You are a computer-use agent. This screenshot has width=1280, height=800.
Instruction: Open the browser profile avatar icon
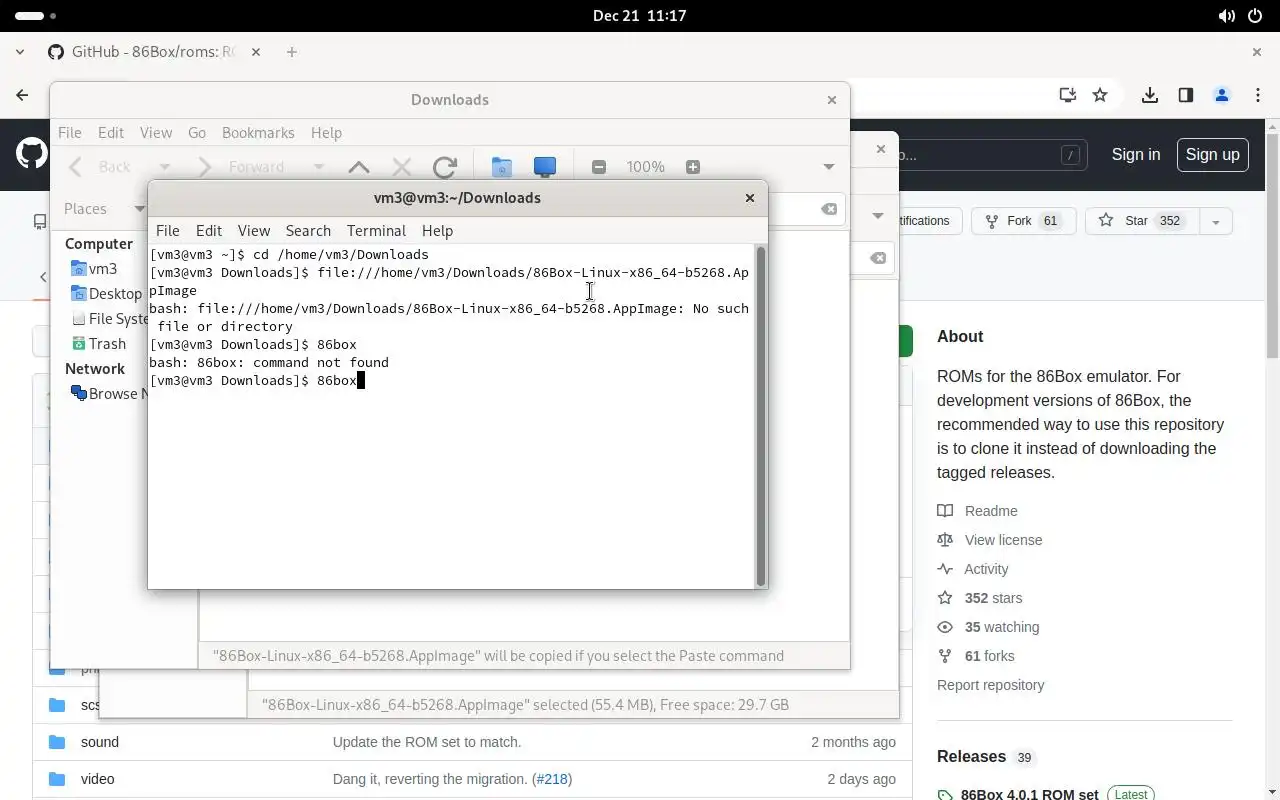[1222, 95]
